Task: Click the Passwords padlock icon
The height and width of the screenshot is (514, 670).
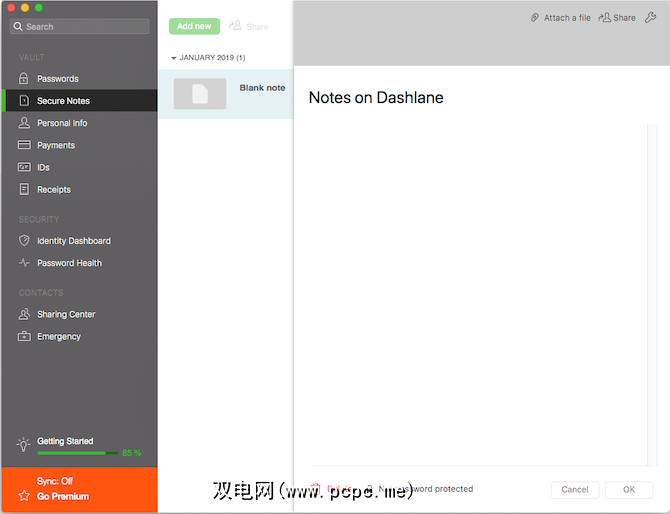Action: tap(24, 78)
